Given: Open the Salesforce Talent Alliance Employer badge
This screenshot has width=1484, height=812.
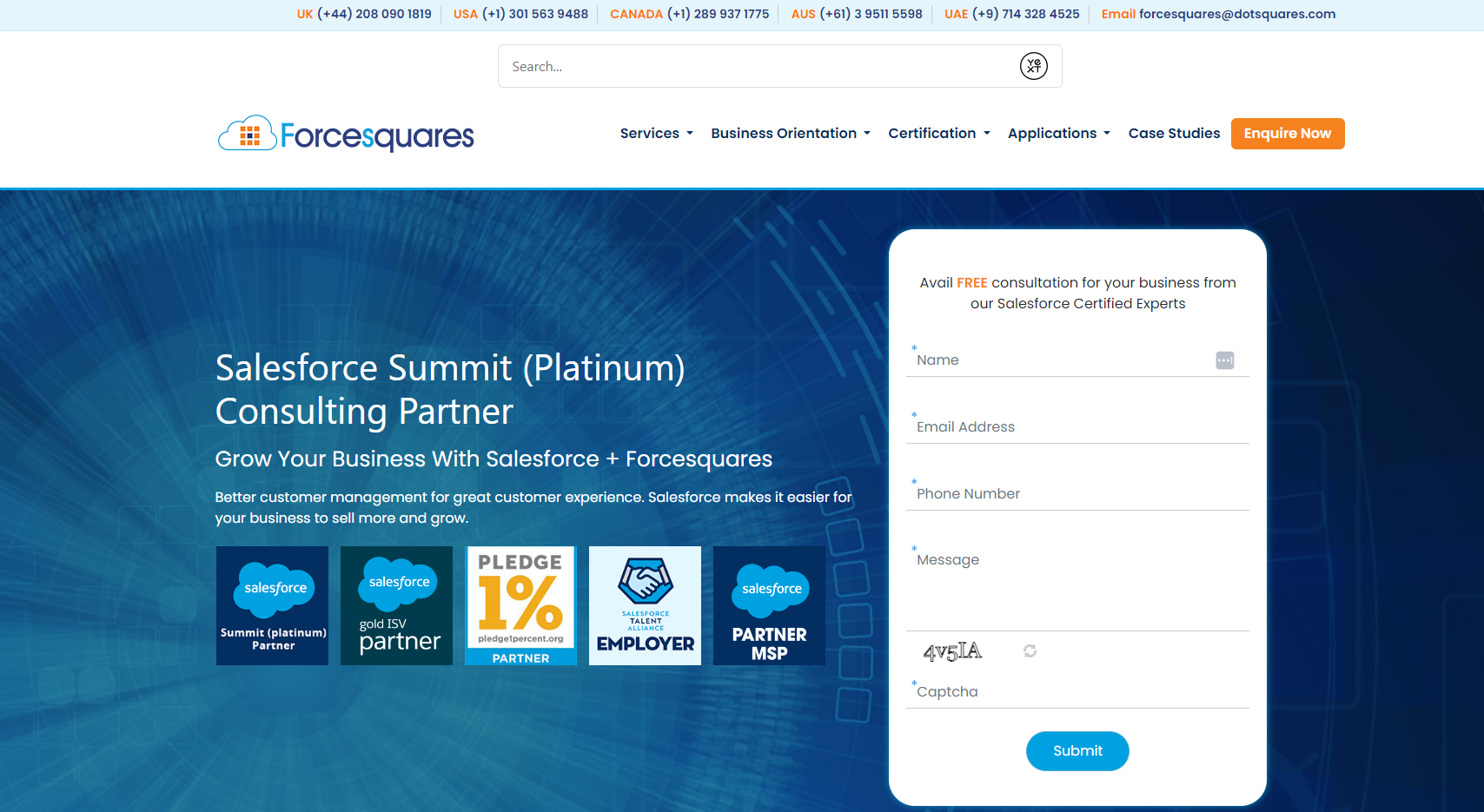Looking at the screenshot, I should pyautogui.click(x=645, y=605).
